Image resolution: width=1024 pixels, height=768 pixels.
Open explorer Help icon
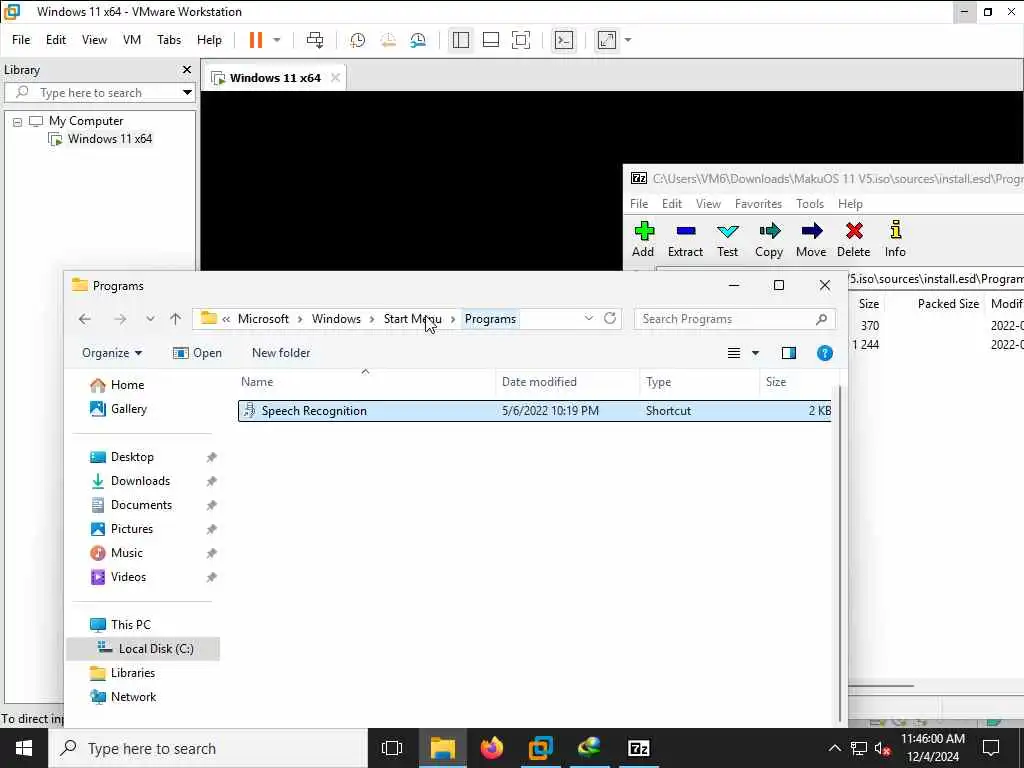pos(825,353)
